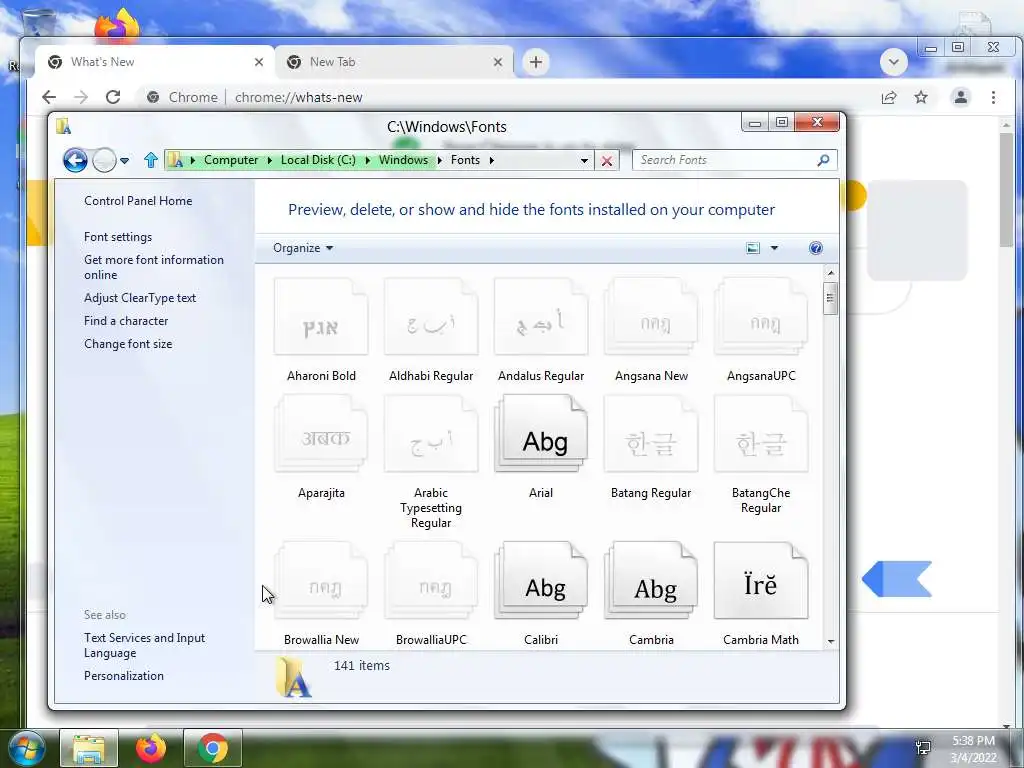Click Windows in the breadcrumb path

click(404, 160)
